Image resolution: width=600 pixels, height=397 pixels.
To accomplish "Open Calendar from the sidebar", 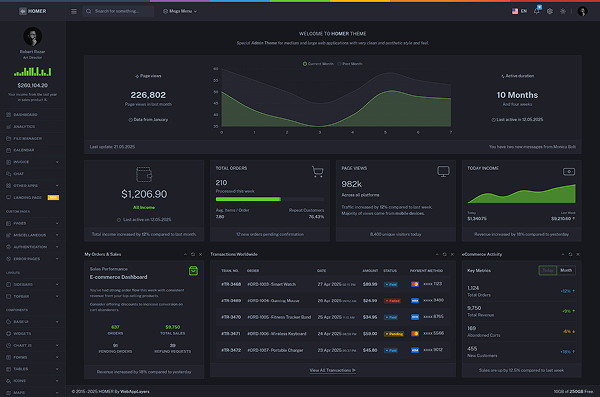I will [x=33, y=150].
